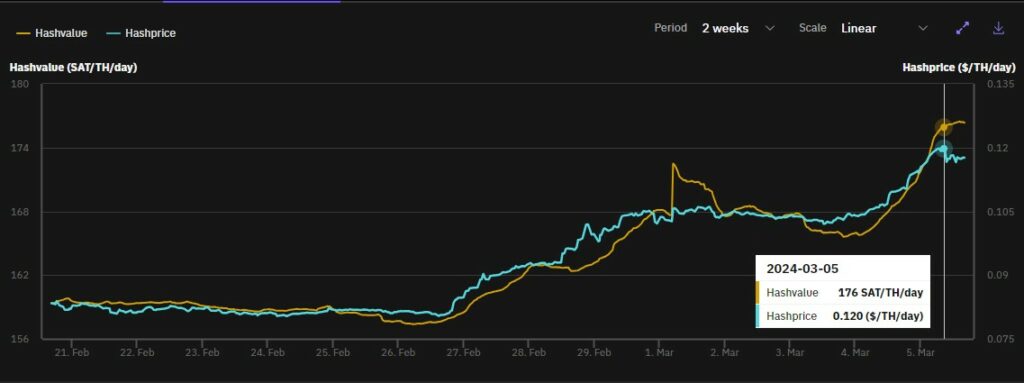
Task: Open the Scale dropdown showing Linear
Action: (x=885, y=28)
